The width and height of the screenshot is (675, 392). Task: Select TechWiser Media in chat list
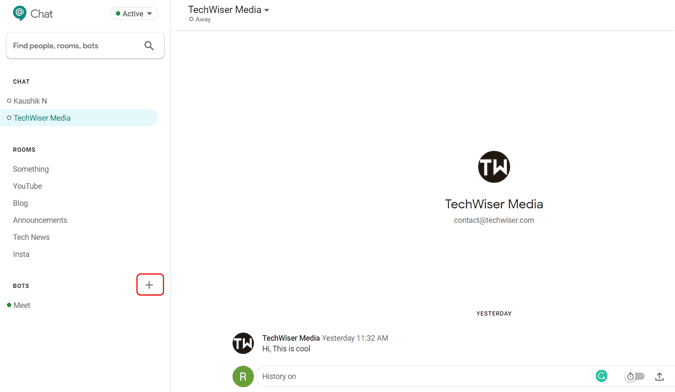click(x=79, y=118)
